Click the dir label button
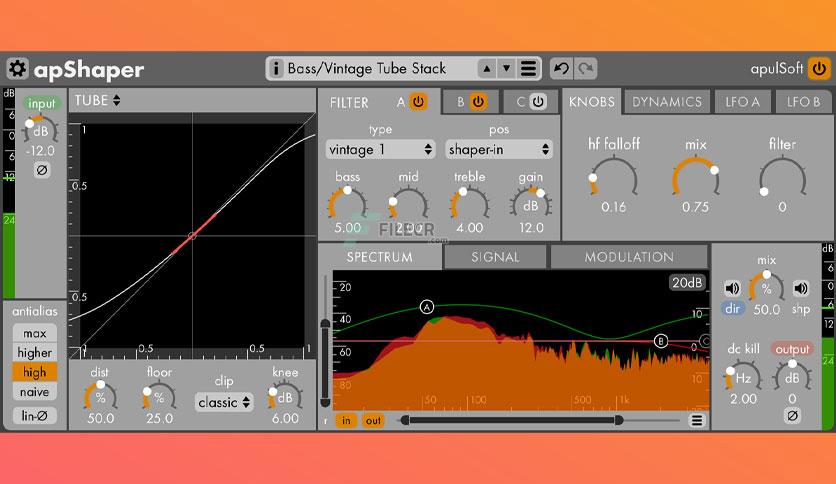Viewport: 836px width, 484px height. click(732, 309)
